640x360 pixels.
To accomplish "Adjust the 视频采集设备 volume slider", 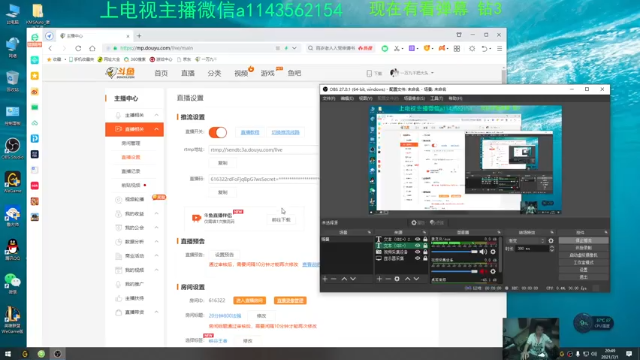I will (x=455, y=271).
